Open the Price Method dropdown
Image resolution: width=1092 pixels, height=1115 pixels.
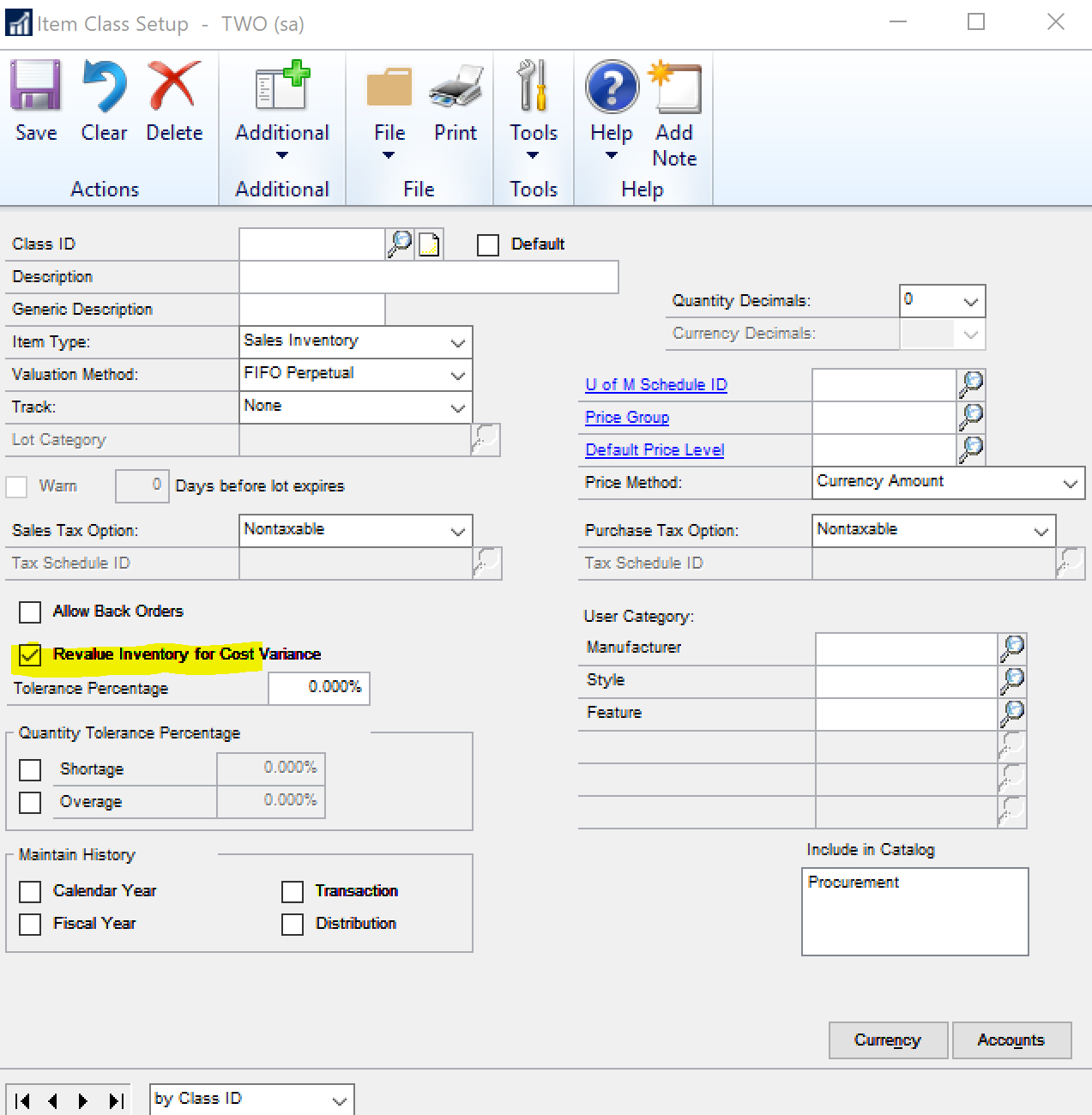[949, 483]
